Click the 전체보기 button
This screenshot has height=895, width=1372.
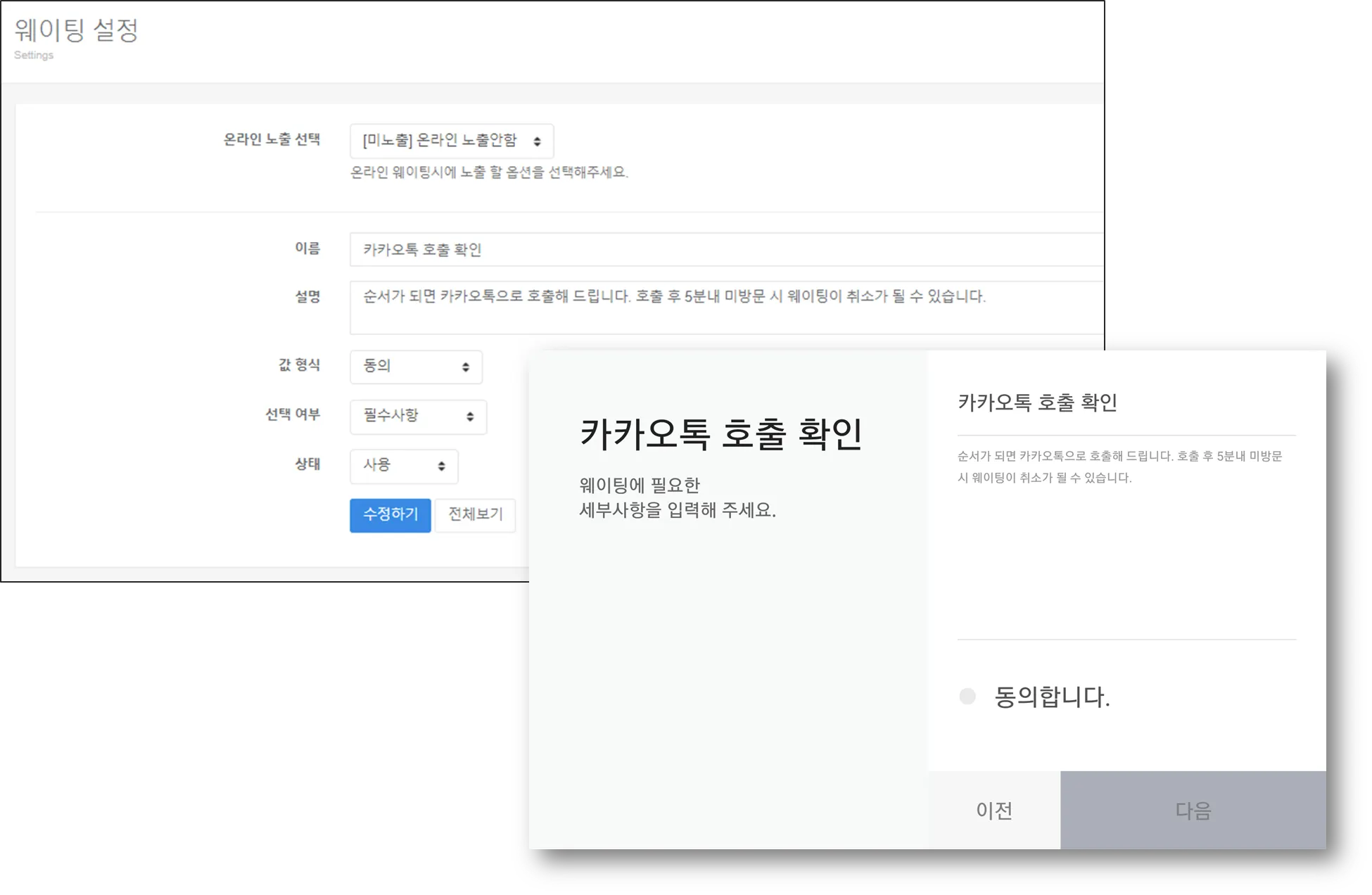click(x=475, y=515)
